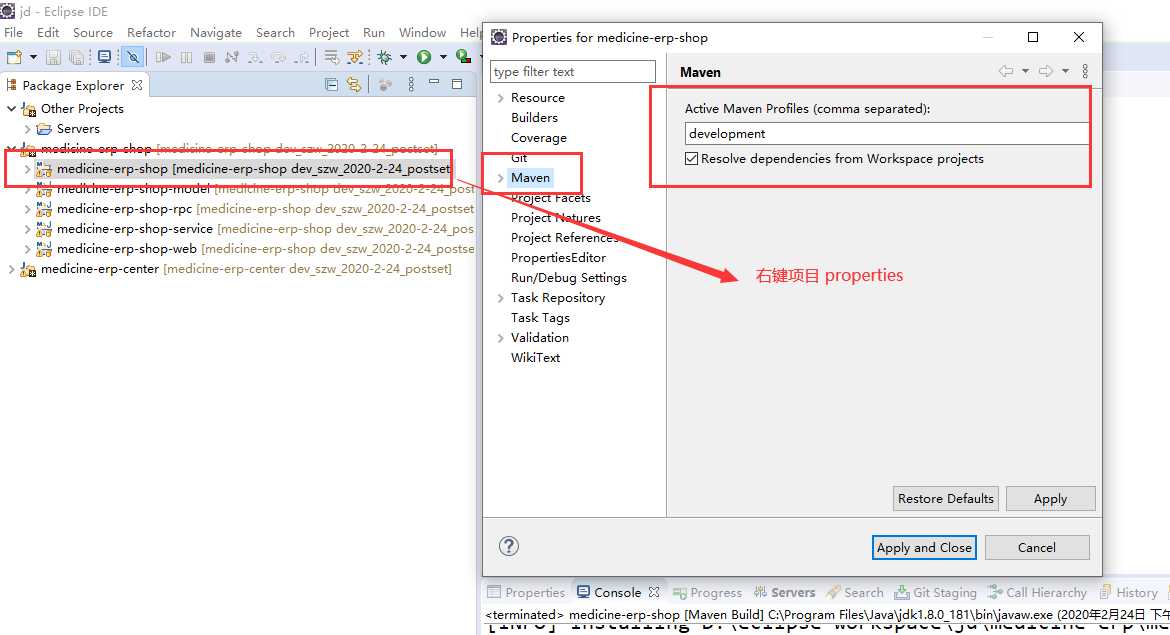
Task: Click the focus on active task icon
Action: tap(385, 85)
